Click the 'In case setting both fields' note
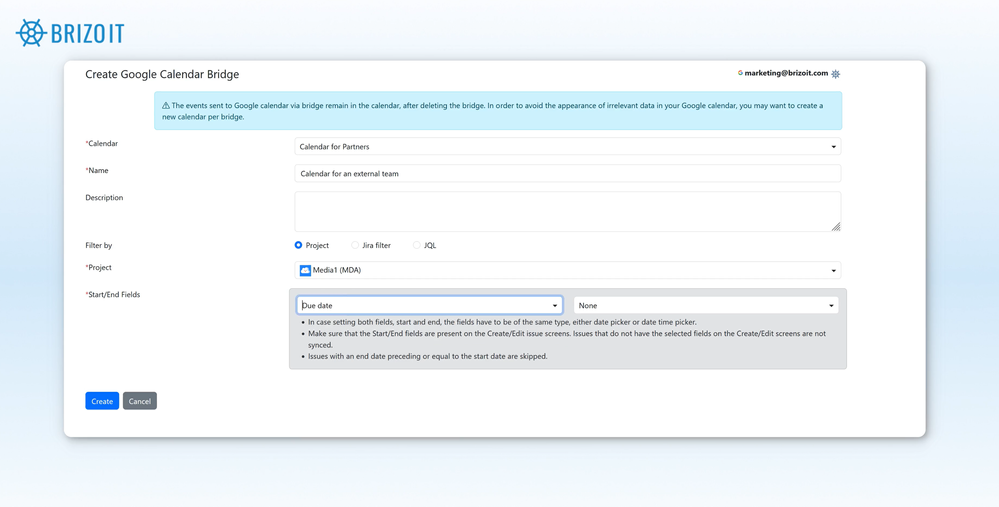Screen dimensions: 999x507 click(502, 322)
